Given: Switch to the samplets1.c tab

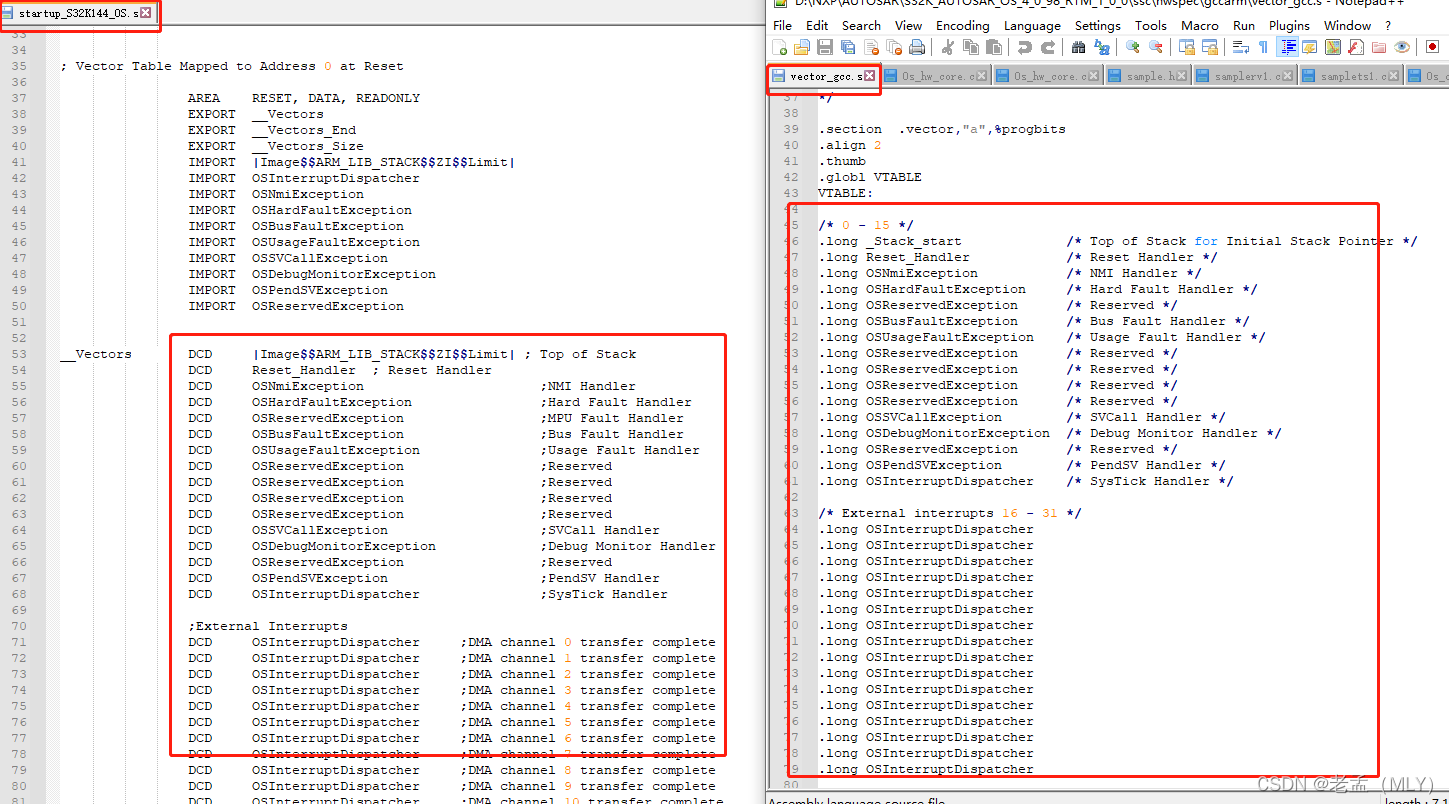Looking at the screenshot, I should pos(1352,76).
